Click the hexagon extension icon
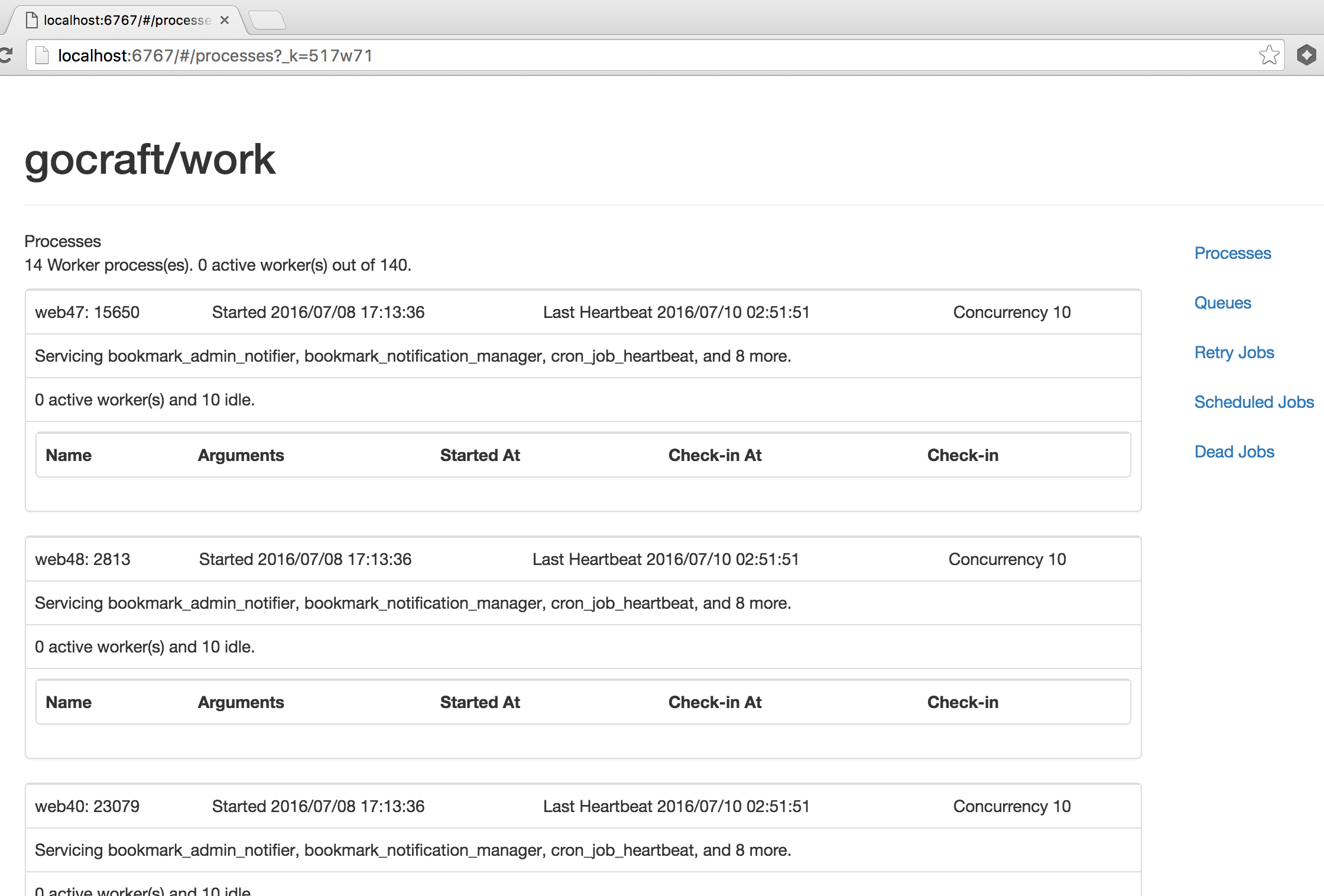The image size is (1324, 896). pos(1306,56)
